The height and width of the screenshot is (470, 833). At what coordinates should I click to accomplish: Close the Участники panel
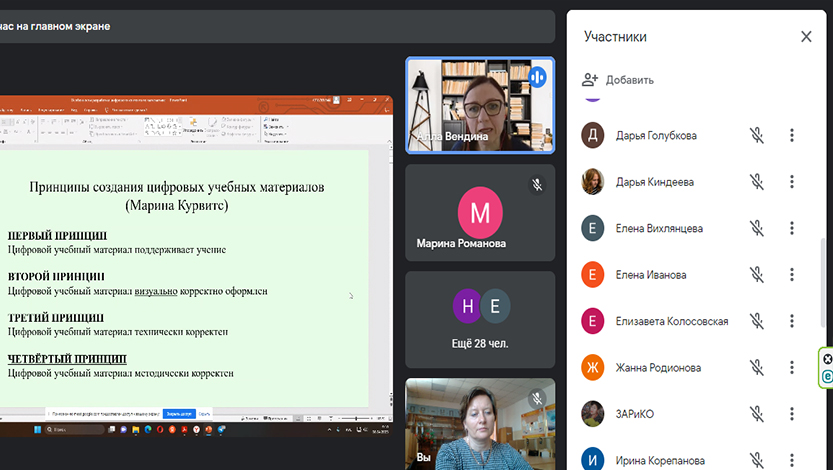(x=806, y=37)
